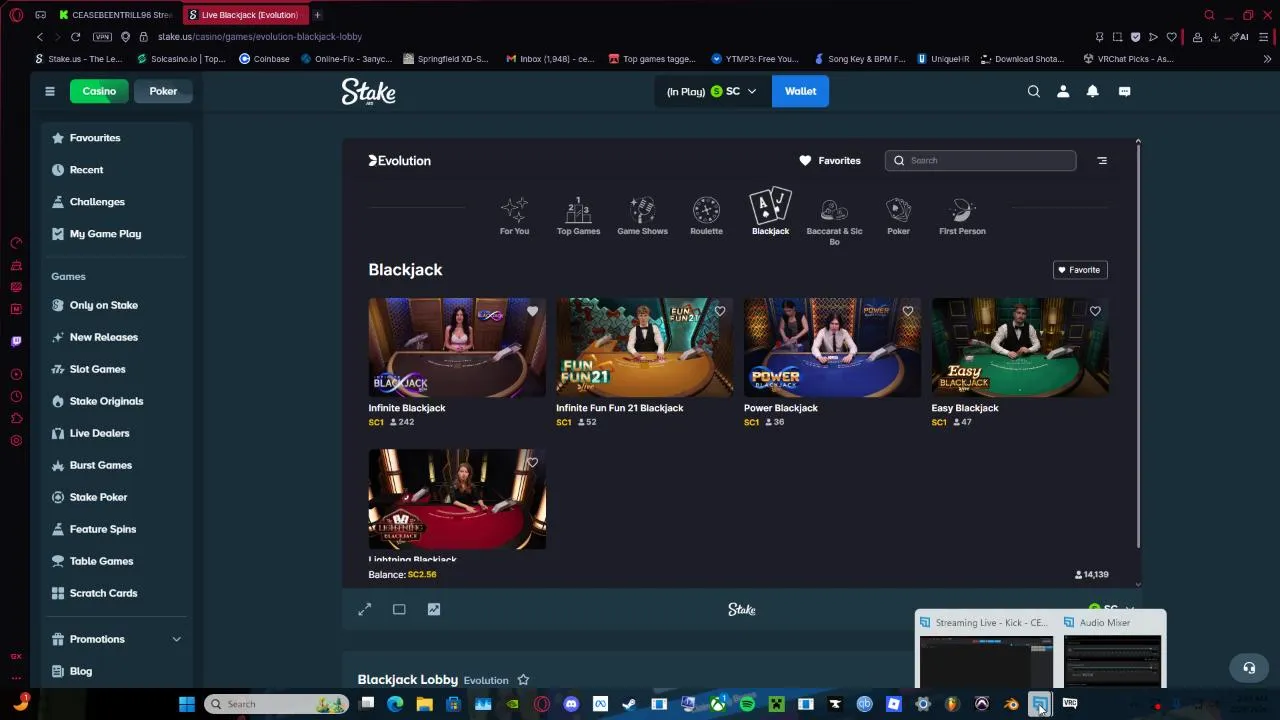Open the Infinite Blackjack table thumbnail
Image resolution: width=1280 pixels, height=720 pixels.
point(457,347)
